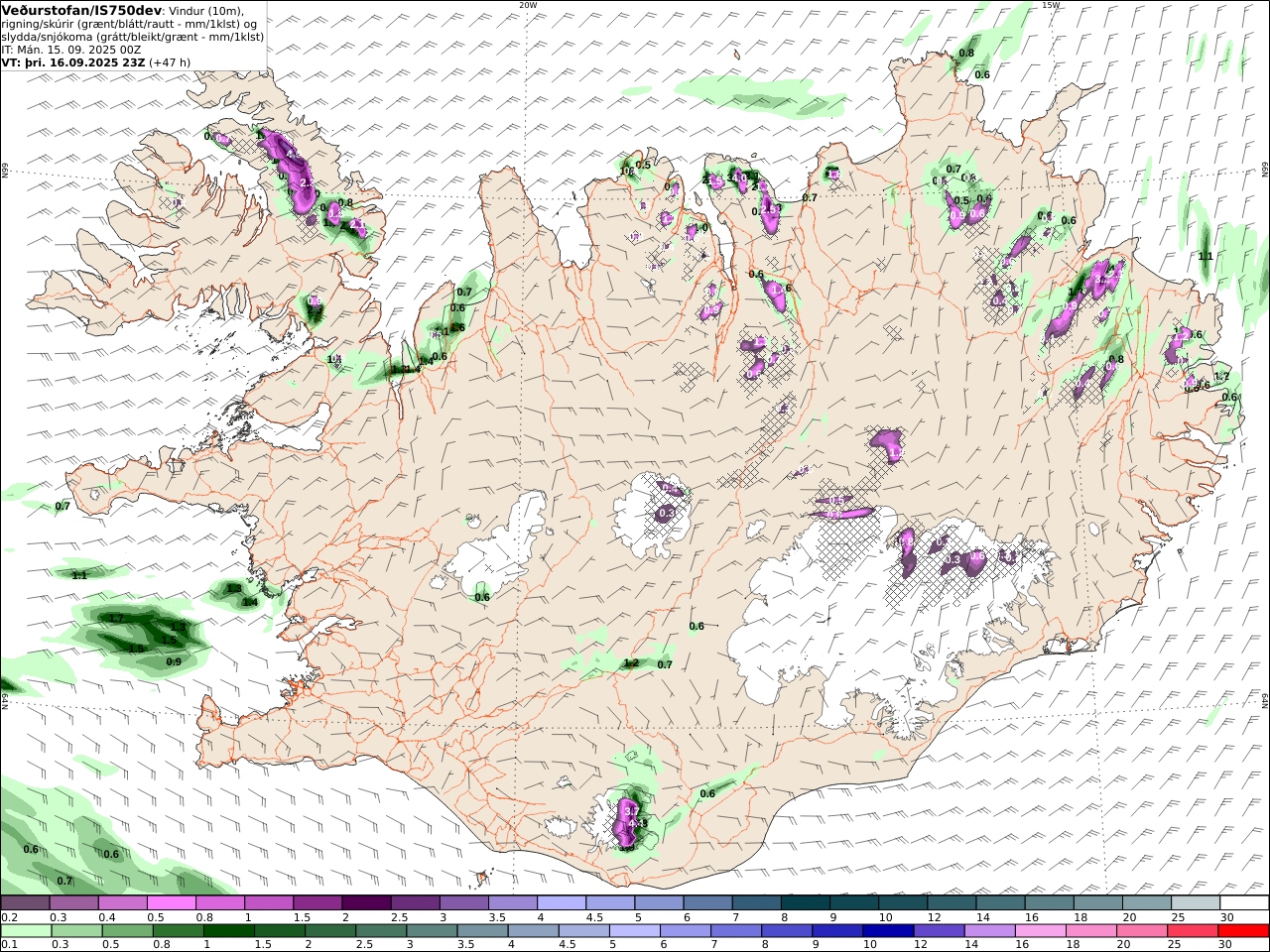Click the 3.5 label on the rain scale
This screenshot has height=952, width=1270.
pos(466,945)
